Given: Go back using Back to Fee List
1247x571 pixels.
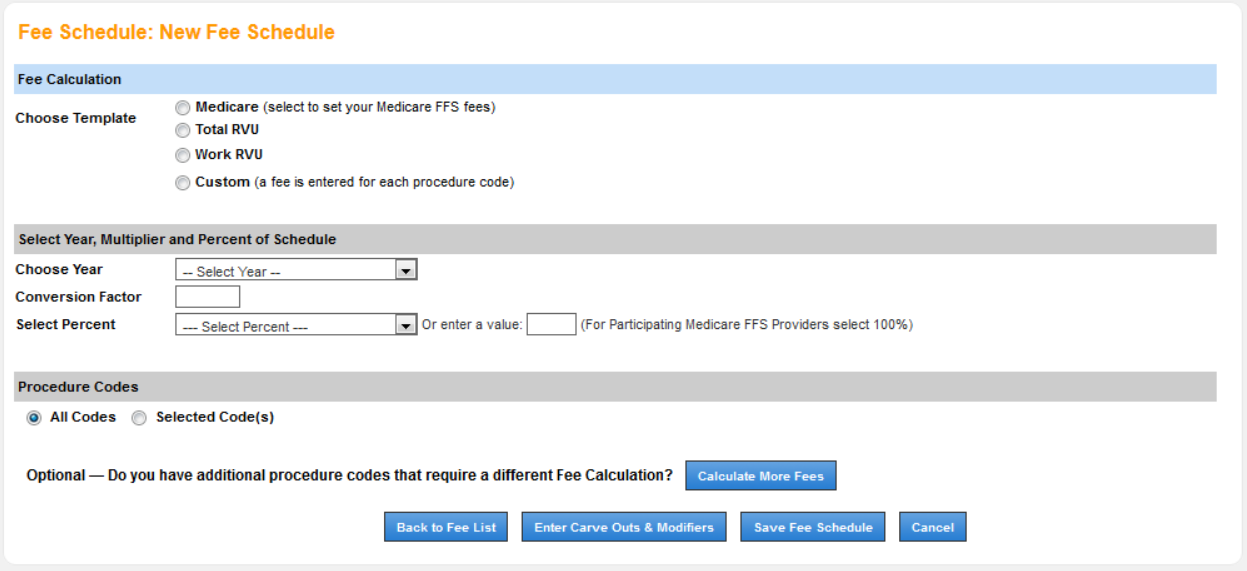Looking at the screenshot, I should tap(446, 527).
